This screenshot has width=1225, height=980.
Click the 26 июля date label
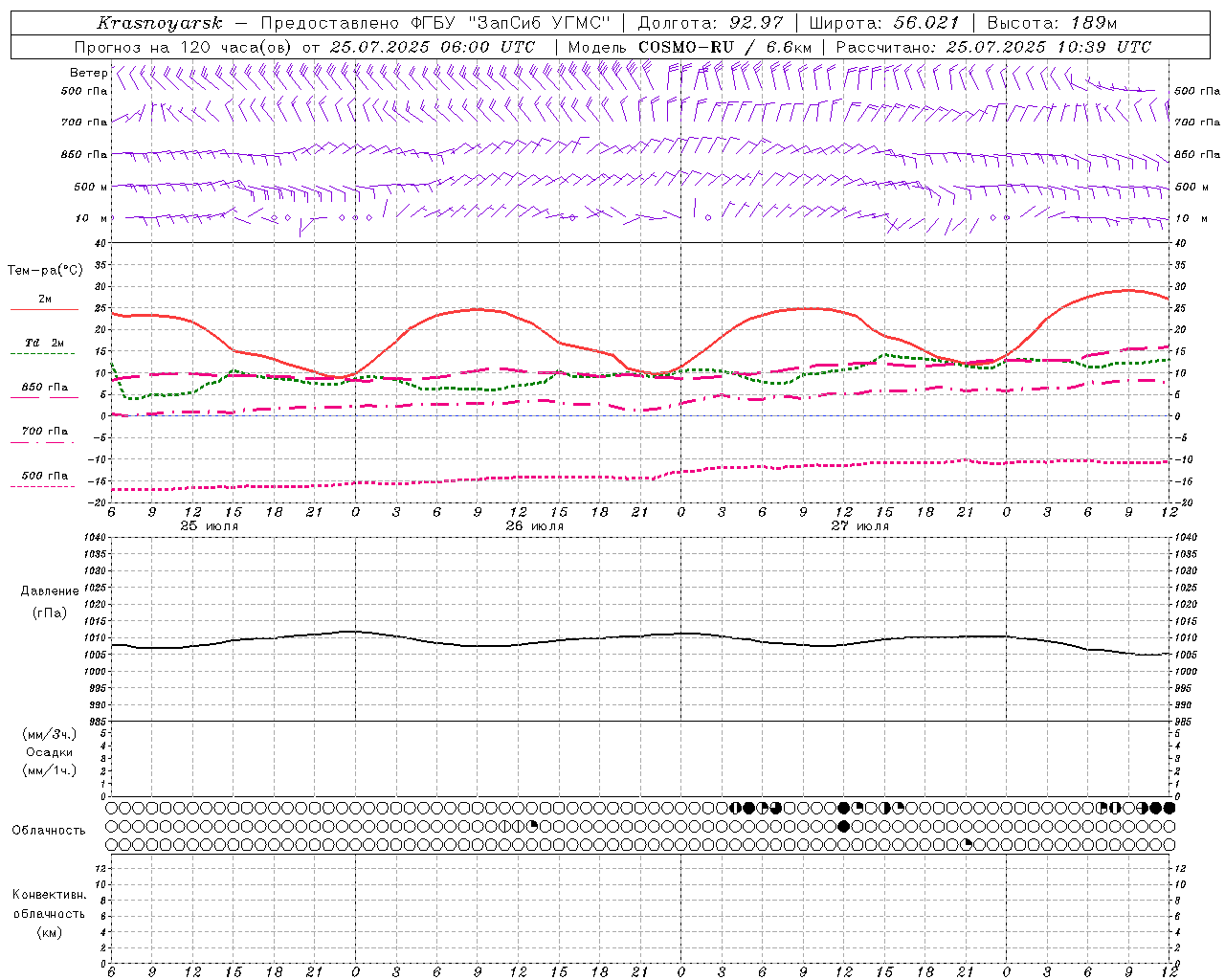[535, 526]
